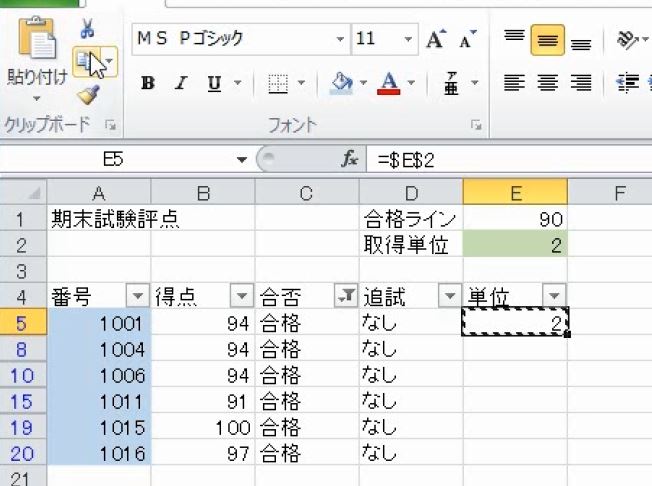Viewport: 652px width, 486px height.
Task: Open the Copy options dropdown arrow
Action: 109,62
